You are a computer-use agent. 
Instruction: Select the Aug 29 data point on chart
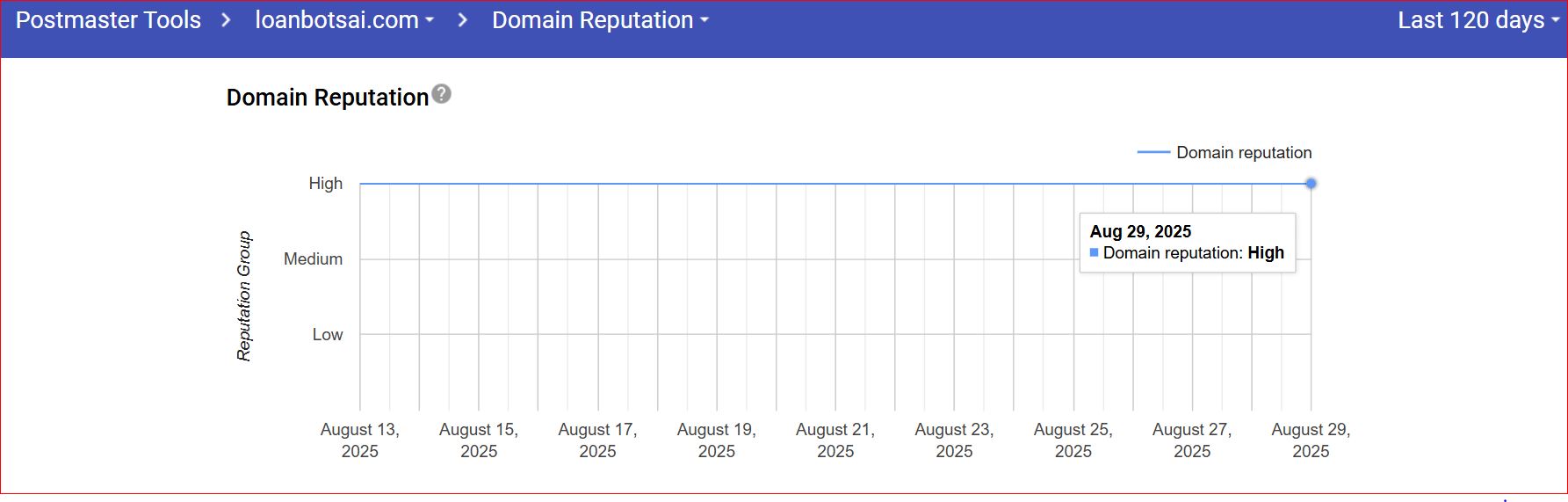point(1311,184)
